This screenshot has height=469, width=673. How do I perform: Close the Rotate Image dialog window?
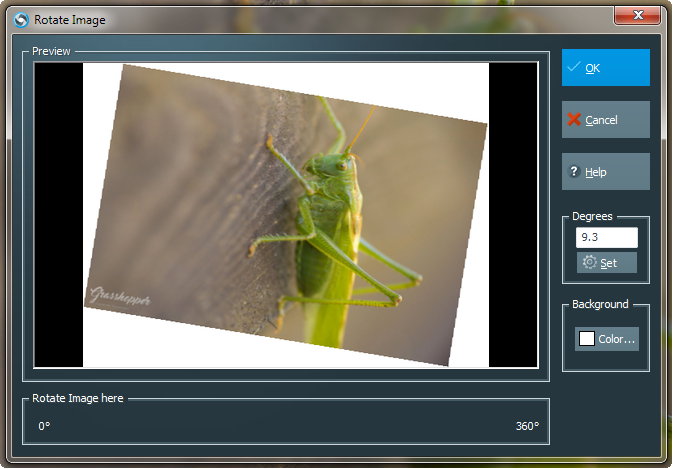tap(636, 14)
